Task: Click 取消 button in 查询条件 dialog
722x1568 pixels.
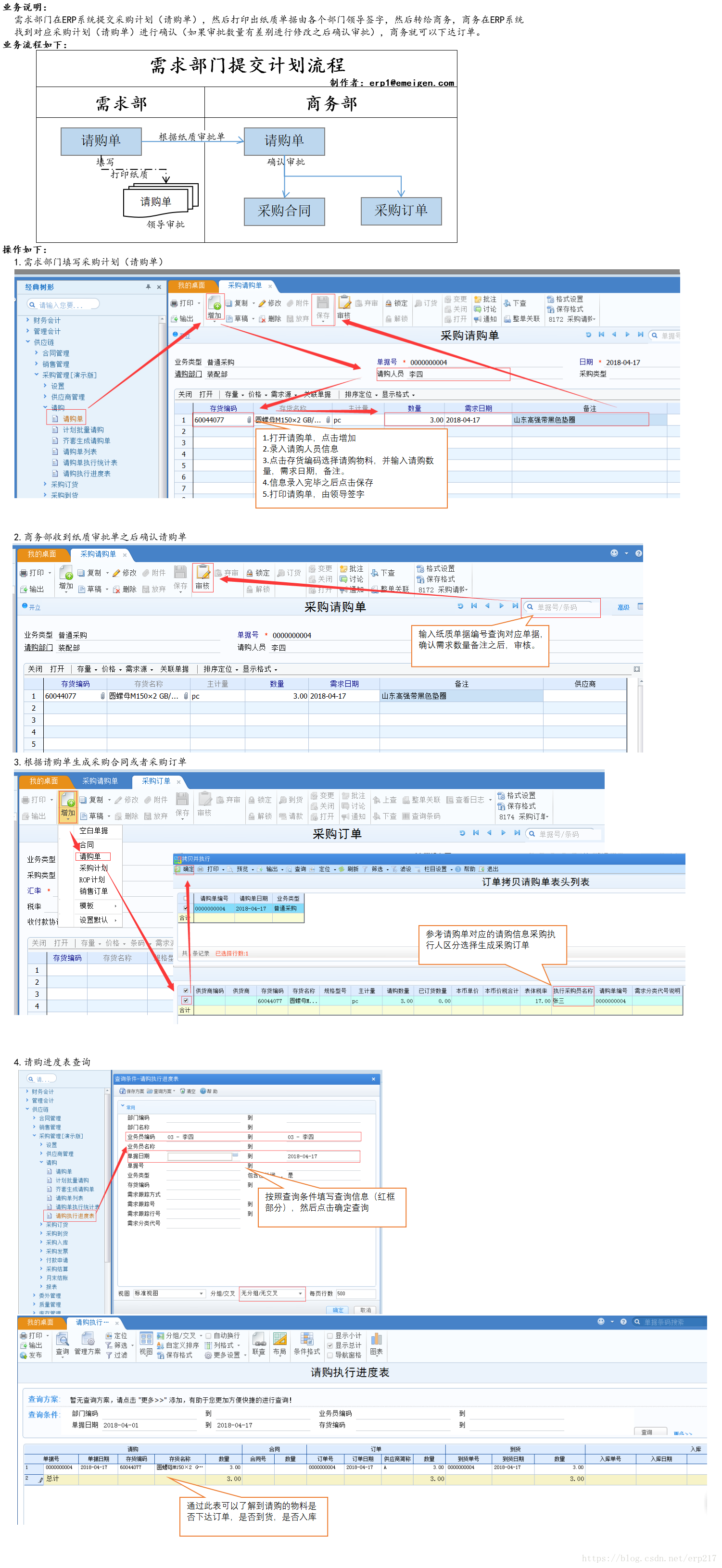Action: 365,1310
